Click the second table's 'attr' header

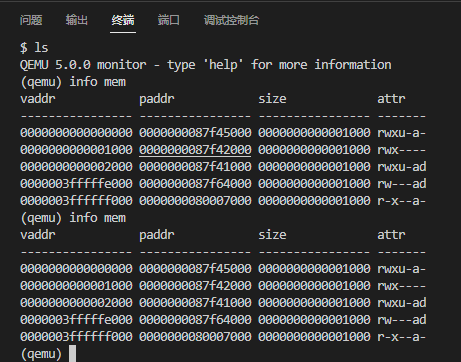click(391, 235)
